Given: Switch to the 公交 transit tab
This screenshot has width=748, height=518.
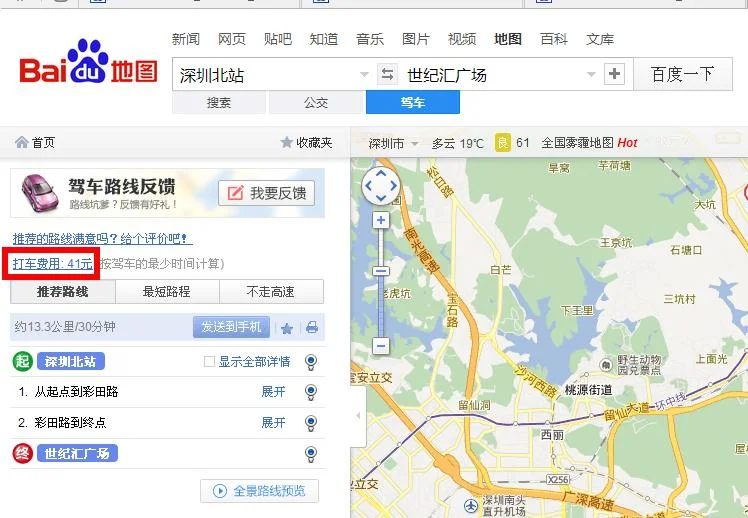Looking at the screenshot, I should [x=316, y=103].
